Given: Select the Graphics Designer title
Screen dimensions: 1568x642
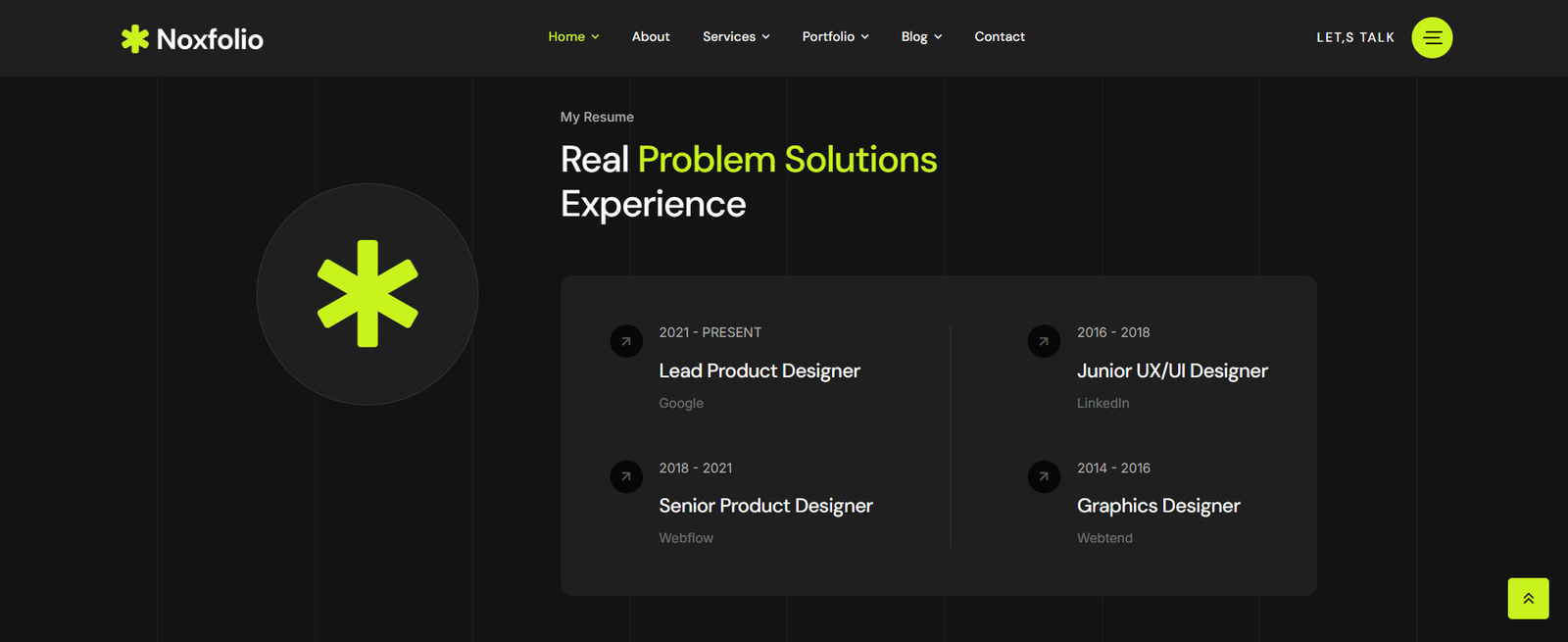Looking at the screenshot, I should tap(1158, 506).
